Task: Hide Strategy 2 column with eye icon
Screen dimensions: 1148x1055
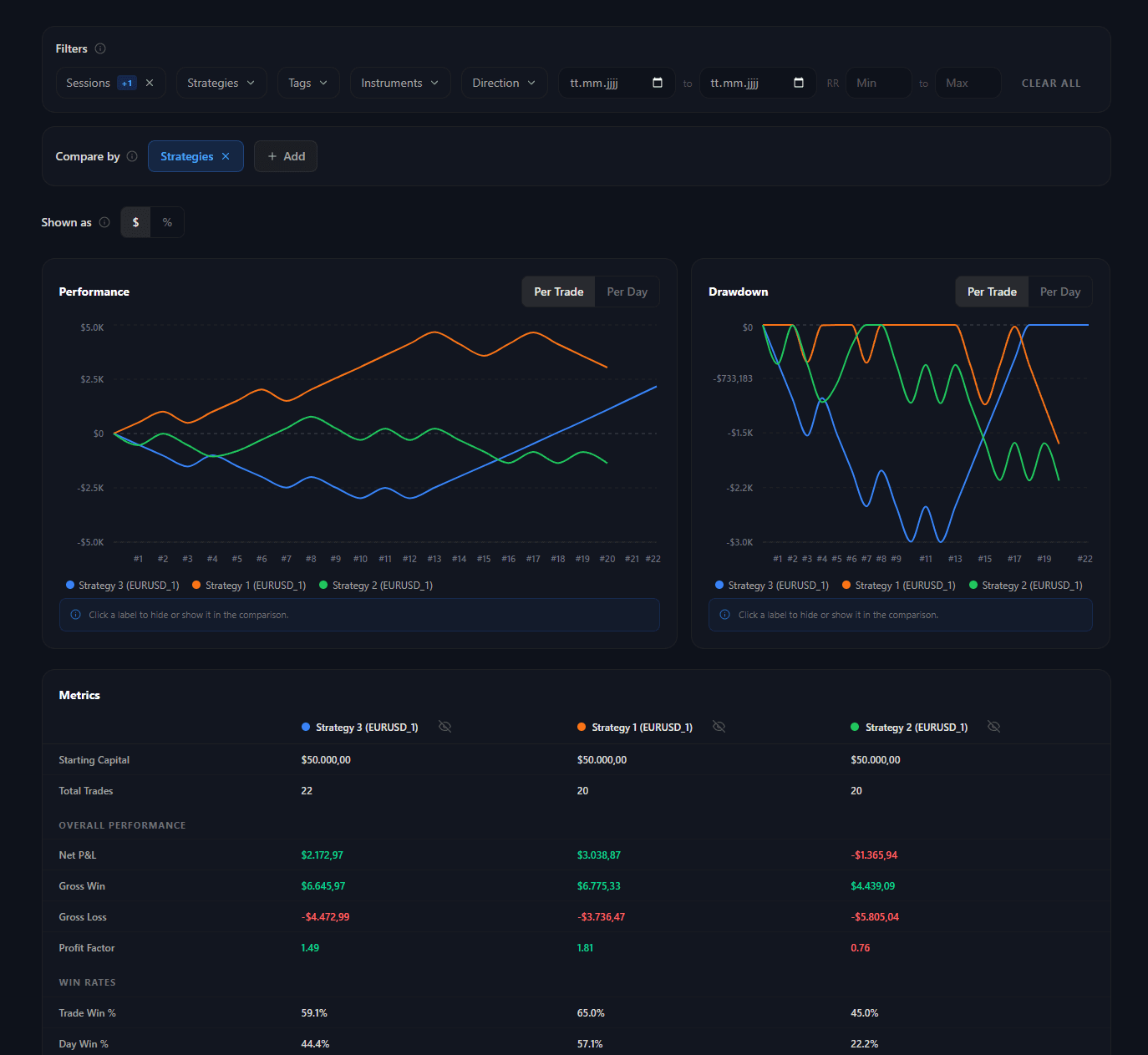Action: [x=993, y=727]
